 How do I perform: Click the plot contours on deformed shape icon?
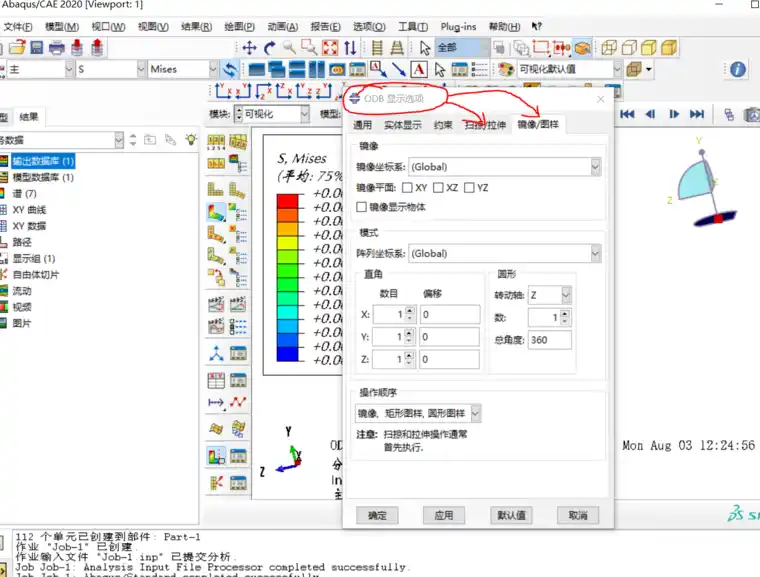click(216, 212)
